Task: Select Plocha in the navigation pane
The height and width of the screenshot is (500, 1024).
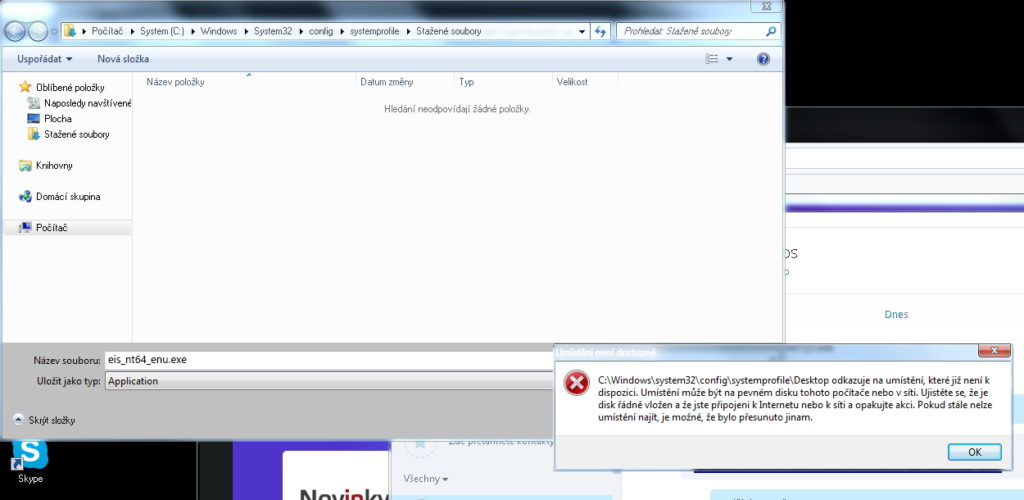Action: tap(50, 119)
